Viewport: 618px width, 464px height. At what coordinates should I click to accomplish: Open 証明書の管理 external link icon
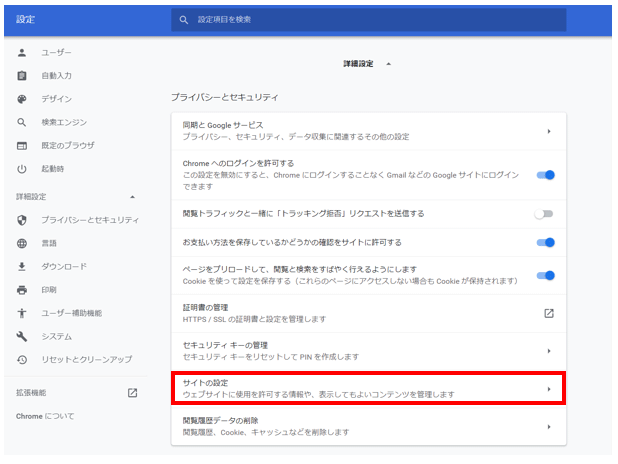pyautogui.click(x=548, y=313)
